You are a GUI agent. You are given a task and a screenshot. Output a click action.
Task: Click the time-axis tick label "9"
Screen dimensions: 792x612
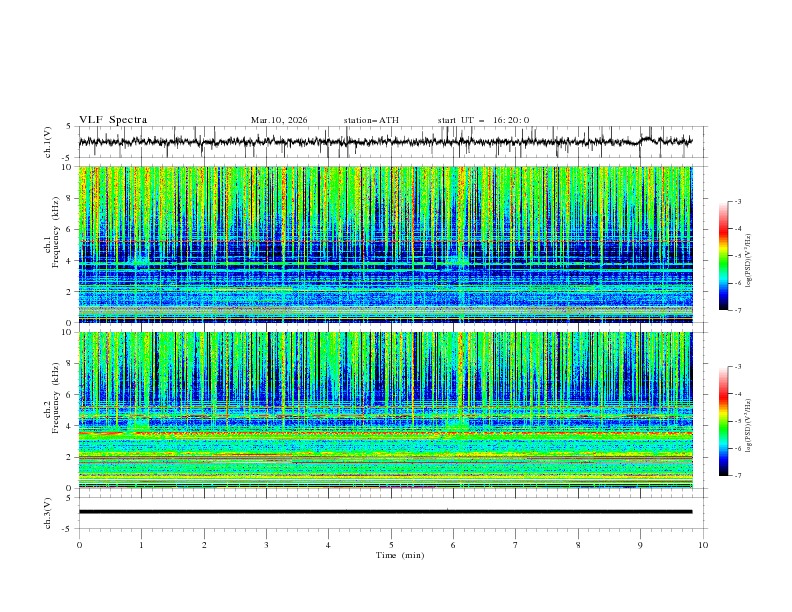click(x=640, y=545)
